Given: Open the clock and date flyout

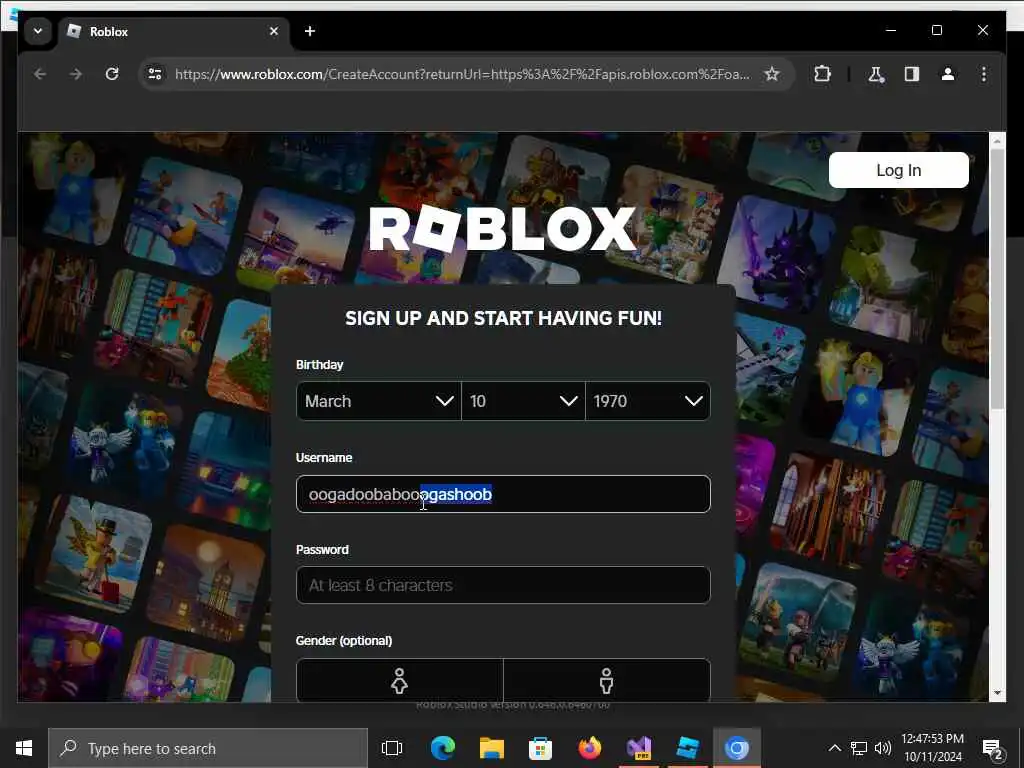Looking at the screenshot, I should 933,748.
